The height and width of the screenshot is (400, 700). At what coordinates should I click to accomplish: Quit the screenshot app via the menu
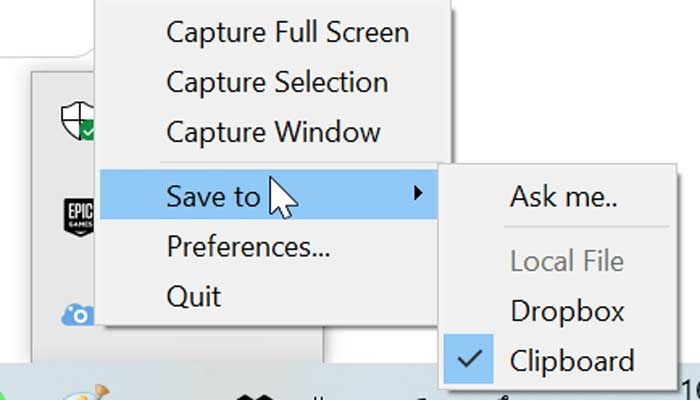[194, 296]
